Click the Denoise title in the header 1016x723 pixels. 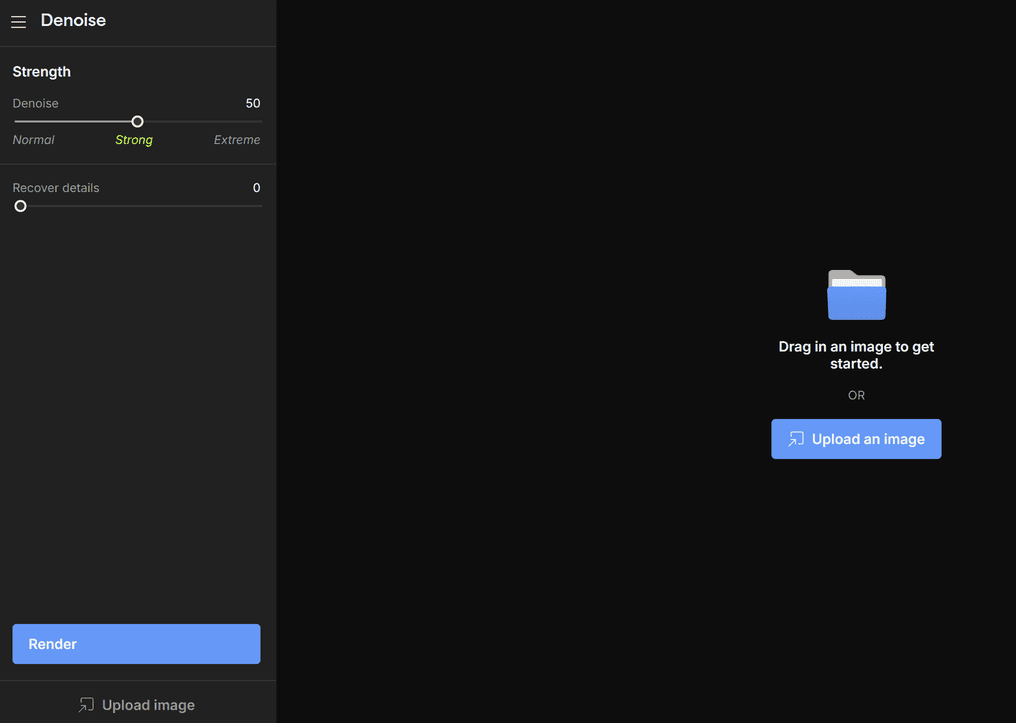[x=73, y=20]
